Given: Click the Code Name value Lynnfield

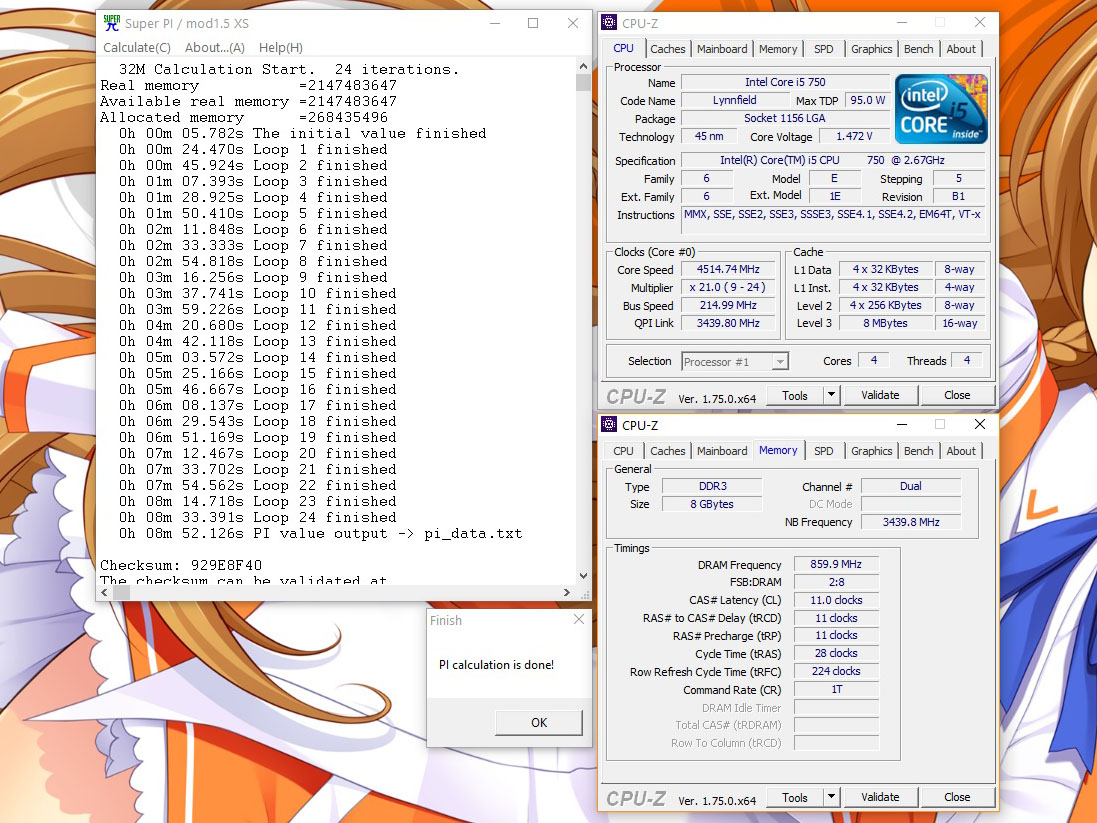Looking at the screenshot, I should tap(734, 100).
